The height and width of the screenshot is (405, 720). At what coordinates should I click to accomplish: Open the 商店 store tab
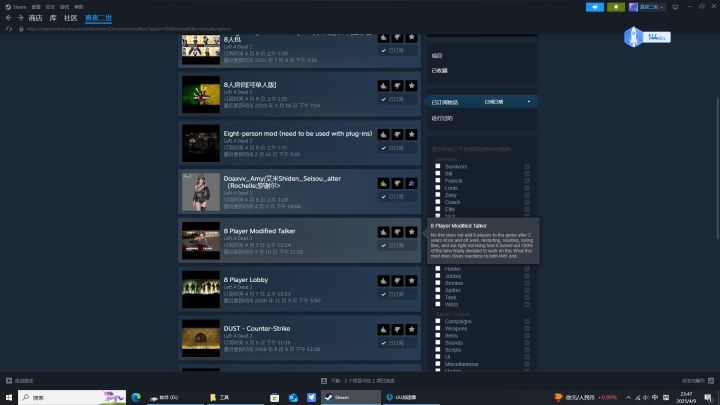35,18
